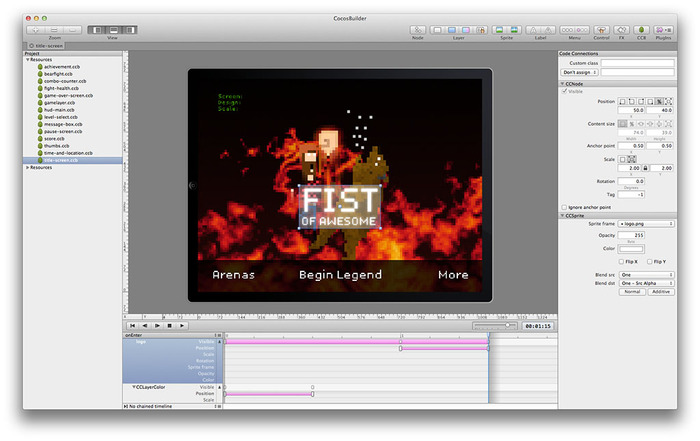Select the logo Position end keyframe marker
The image size is (700, 441).
(x=488, y=348)
